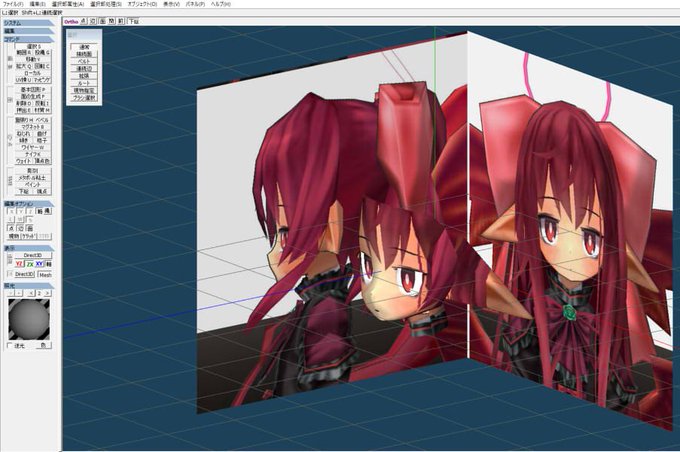
Task: Choose ベルト belt selection mode
Action: click(84, 61)
